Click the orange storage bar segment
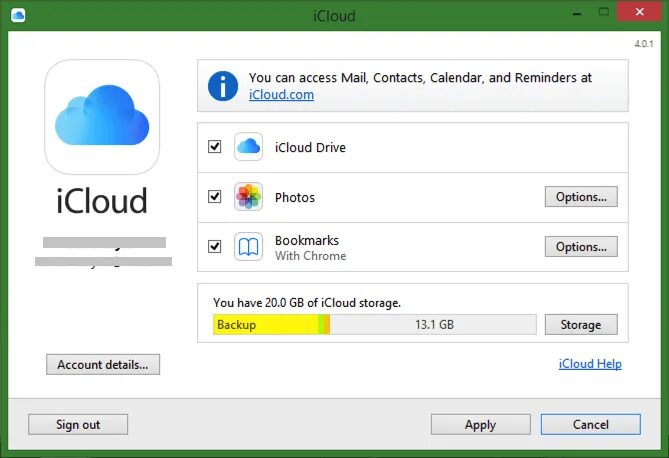This screenshot has height=458, width=669. 327,325
